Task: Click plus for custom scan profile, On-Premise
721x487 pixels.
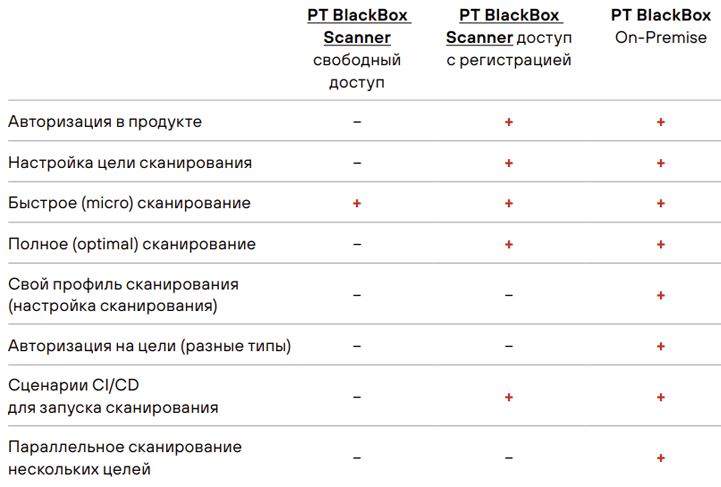Action: 661,295
